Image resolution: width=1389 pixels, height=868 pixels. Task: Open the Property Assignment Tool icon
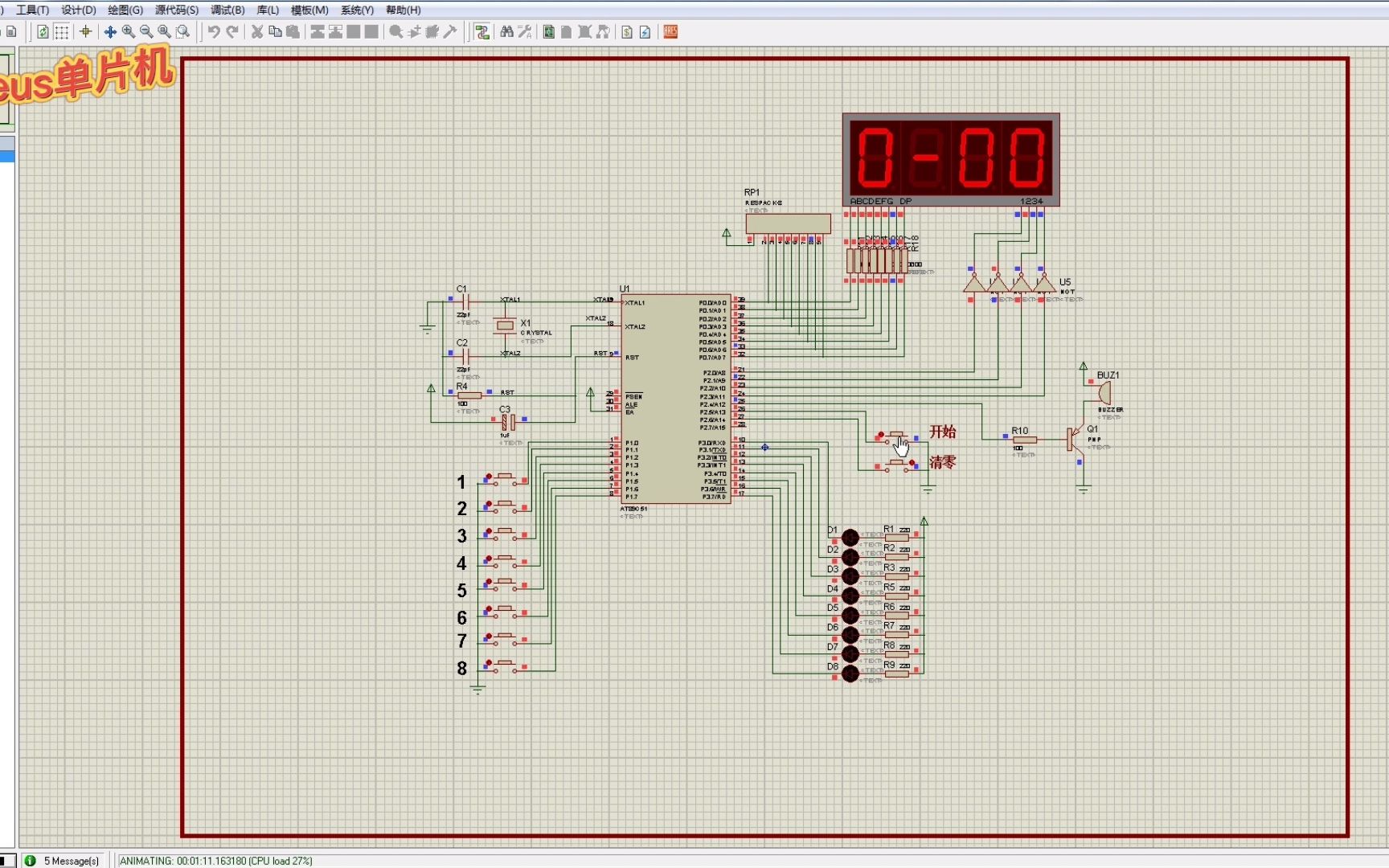(525, 32)
